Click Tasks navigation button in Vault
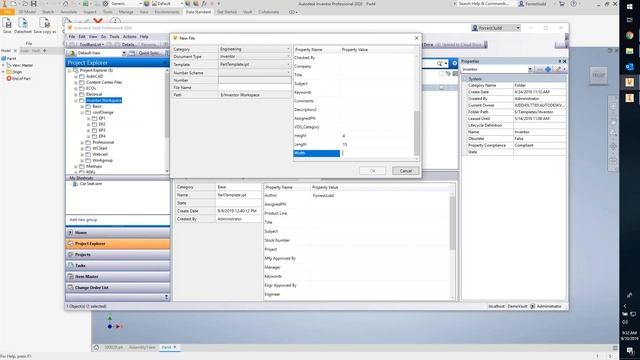Viewport: 640px width, 360px height. (x=118, y=265)
